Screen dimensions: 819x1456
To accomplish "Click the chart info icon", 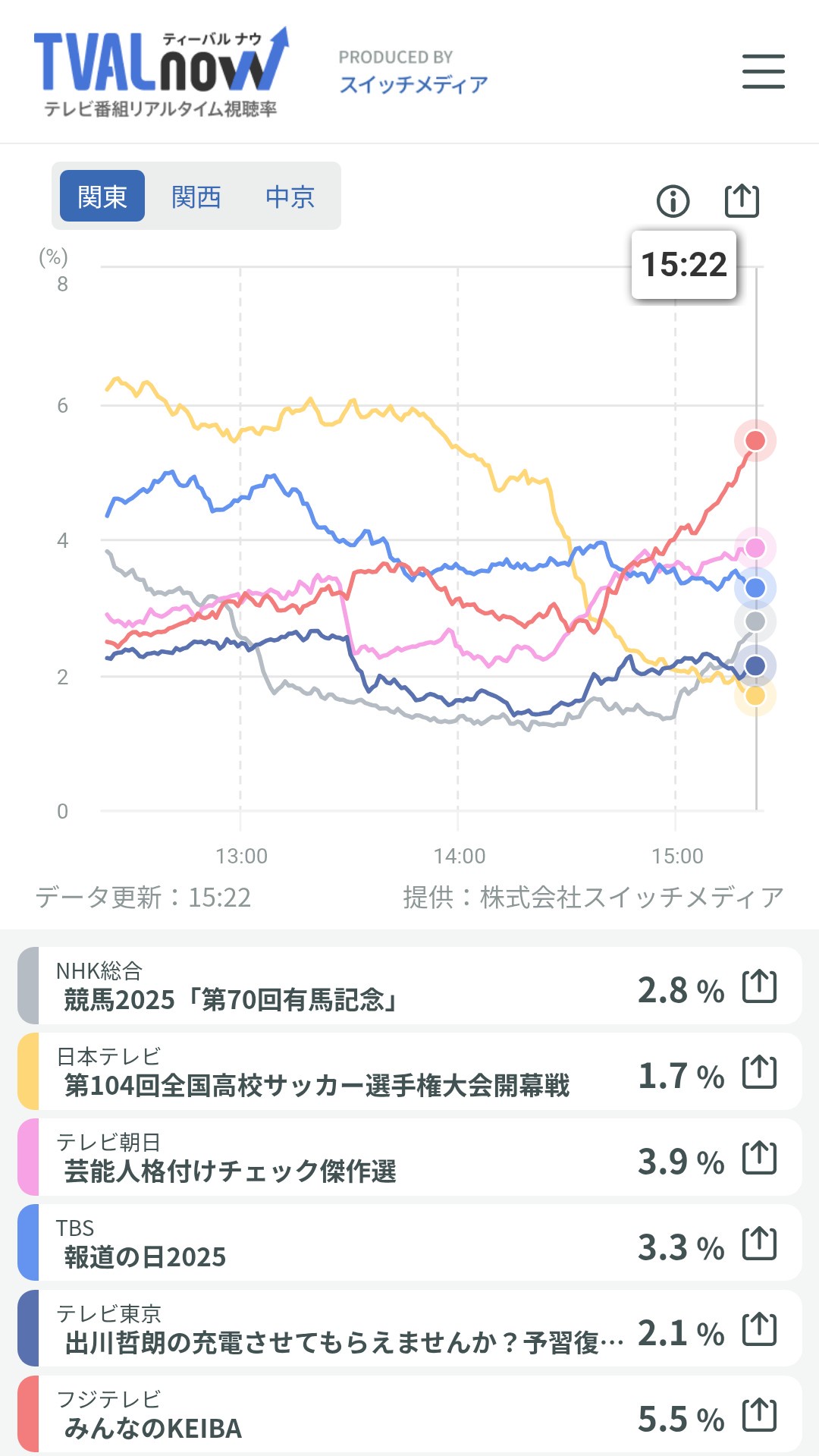I will tap(673, 201).
